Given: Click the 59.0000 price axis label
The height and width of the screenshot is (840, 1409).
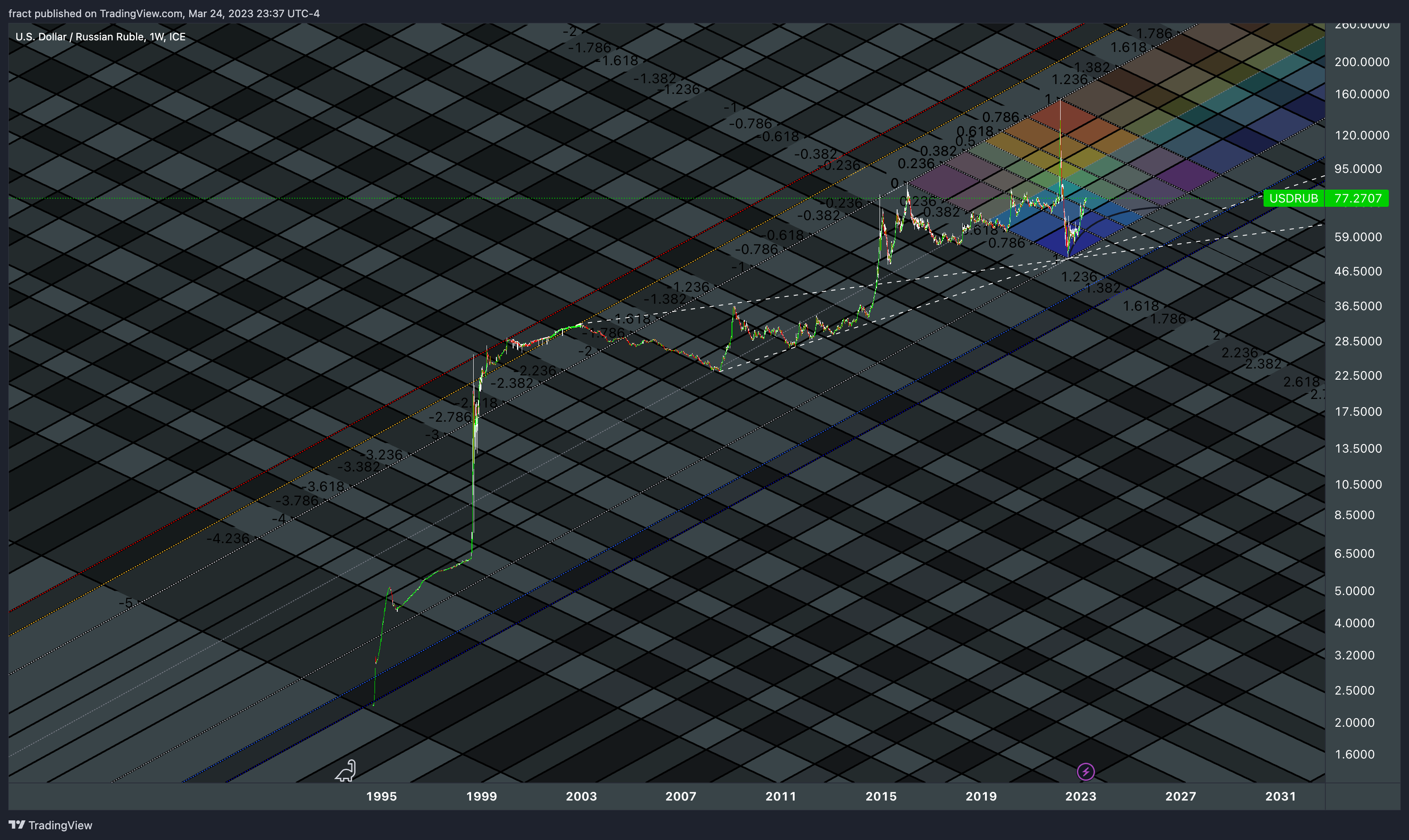Looking at the screenshot, I should click(1358, 237).
